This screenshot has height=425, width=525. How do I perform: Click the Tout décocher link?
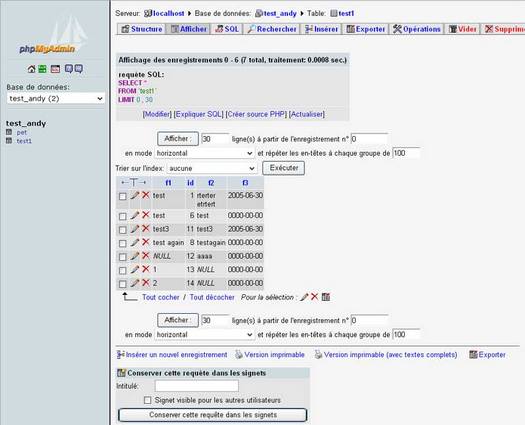point(212,297)
